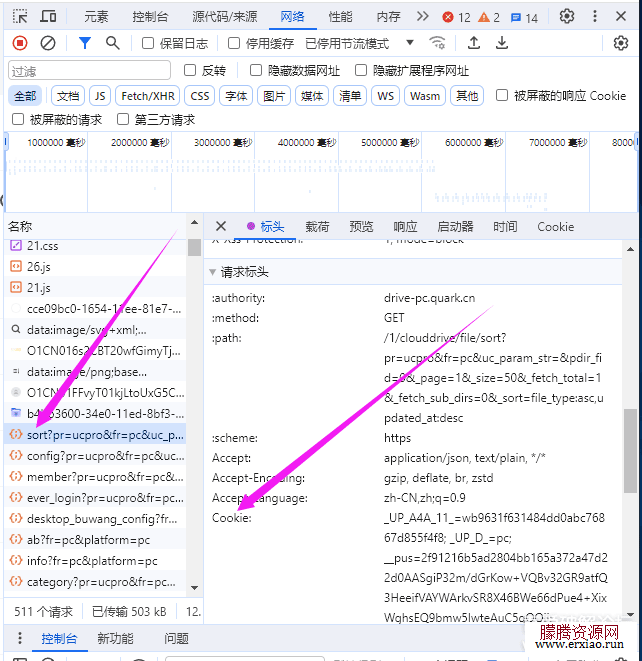Toggle the network filter funnel icon

tap(85, 43)
